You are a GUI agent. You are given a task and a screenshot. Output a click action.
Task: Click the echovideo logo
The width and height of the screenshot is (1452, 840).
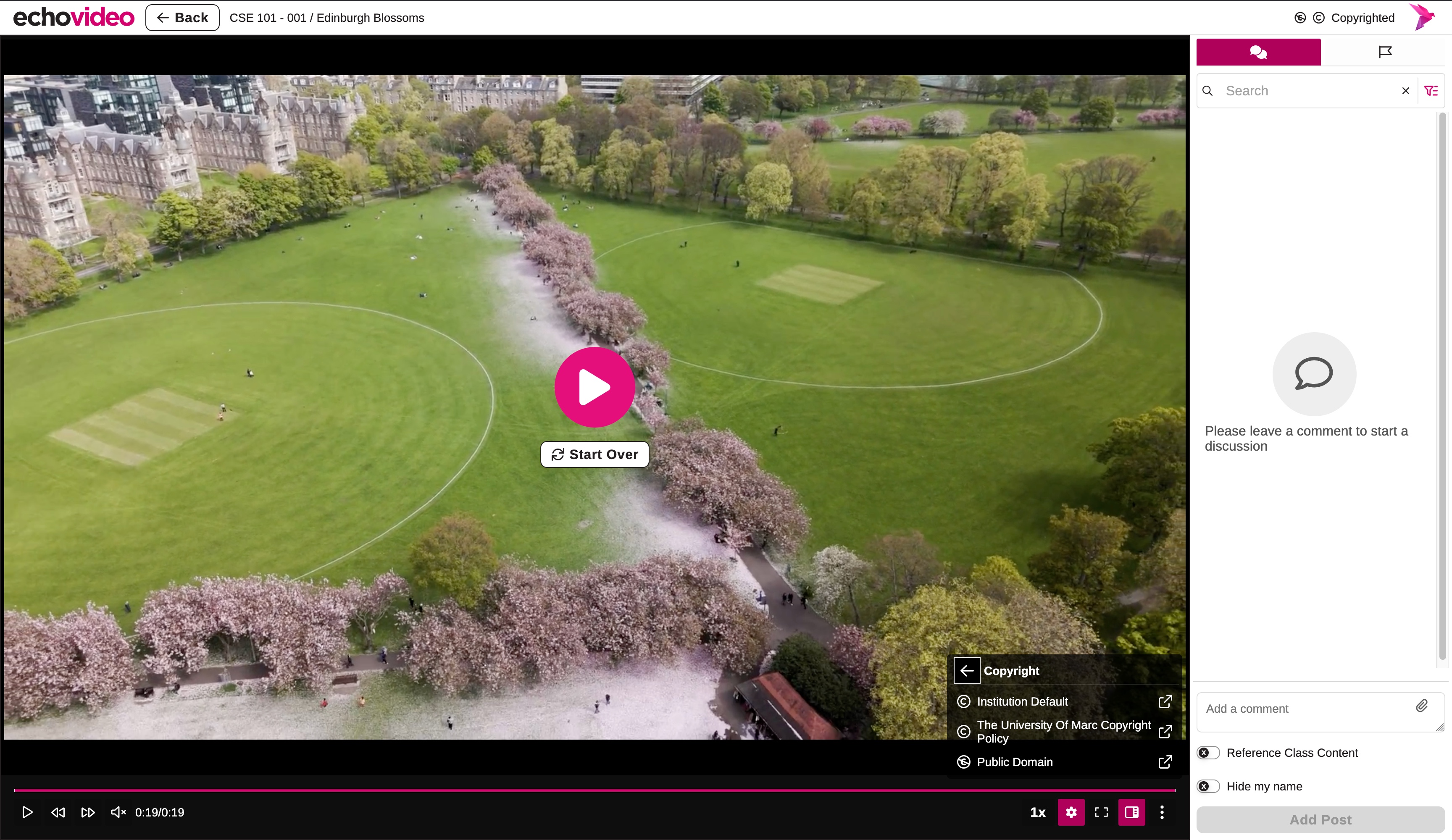73,17
